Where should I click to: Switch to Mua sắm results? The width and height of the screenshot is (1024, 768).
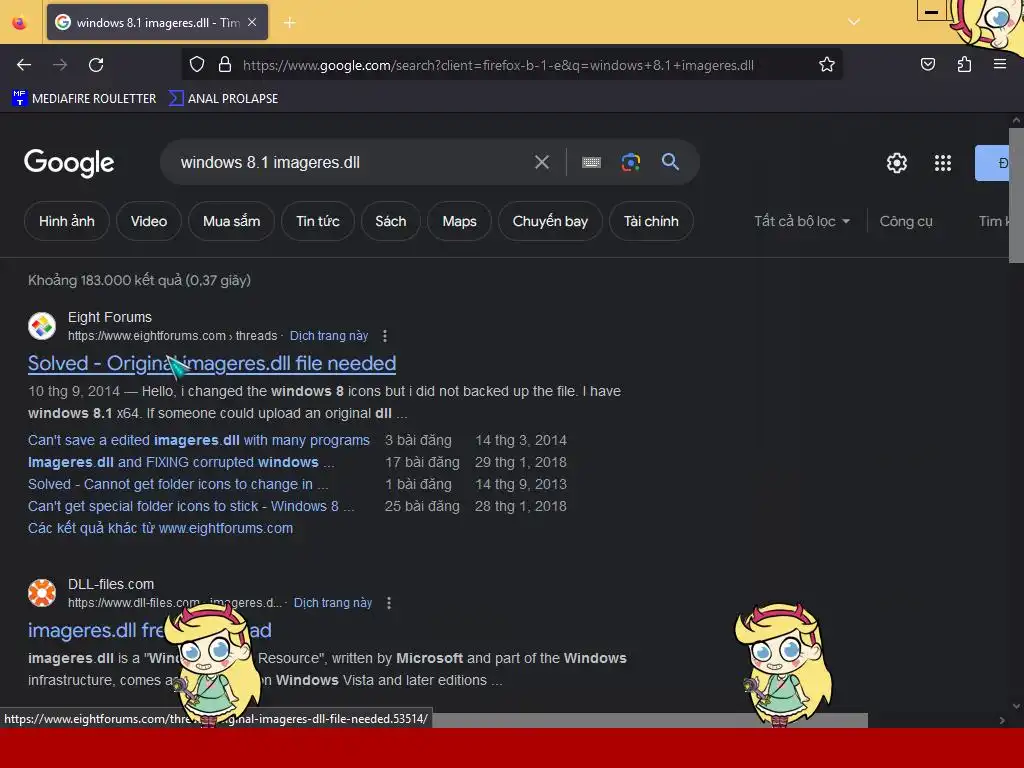pyautogui.click(x=231, y=221)
